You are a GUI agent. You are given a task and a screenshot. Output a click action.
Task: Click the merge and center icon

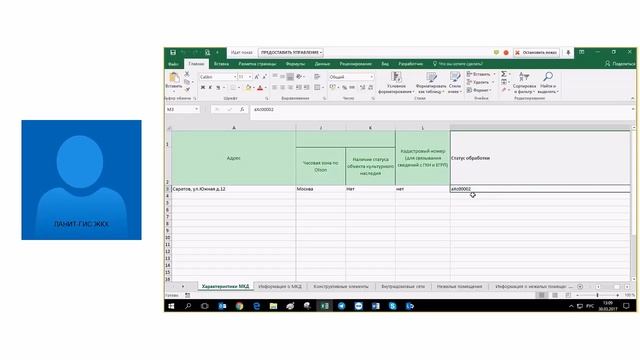[317, 87]
